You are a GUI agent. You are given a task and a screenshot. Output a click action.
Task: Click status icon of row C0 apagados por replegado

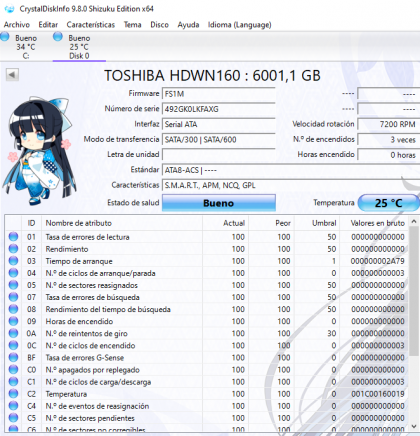[13, 370]
